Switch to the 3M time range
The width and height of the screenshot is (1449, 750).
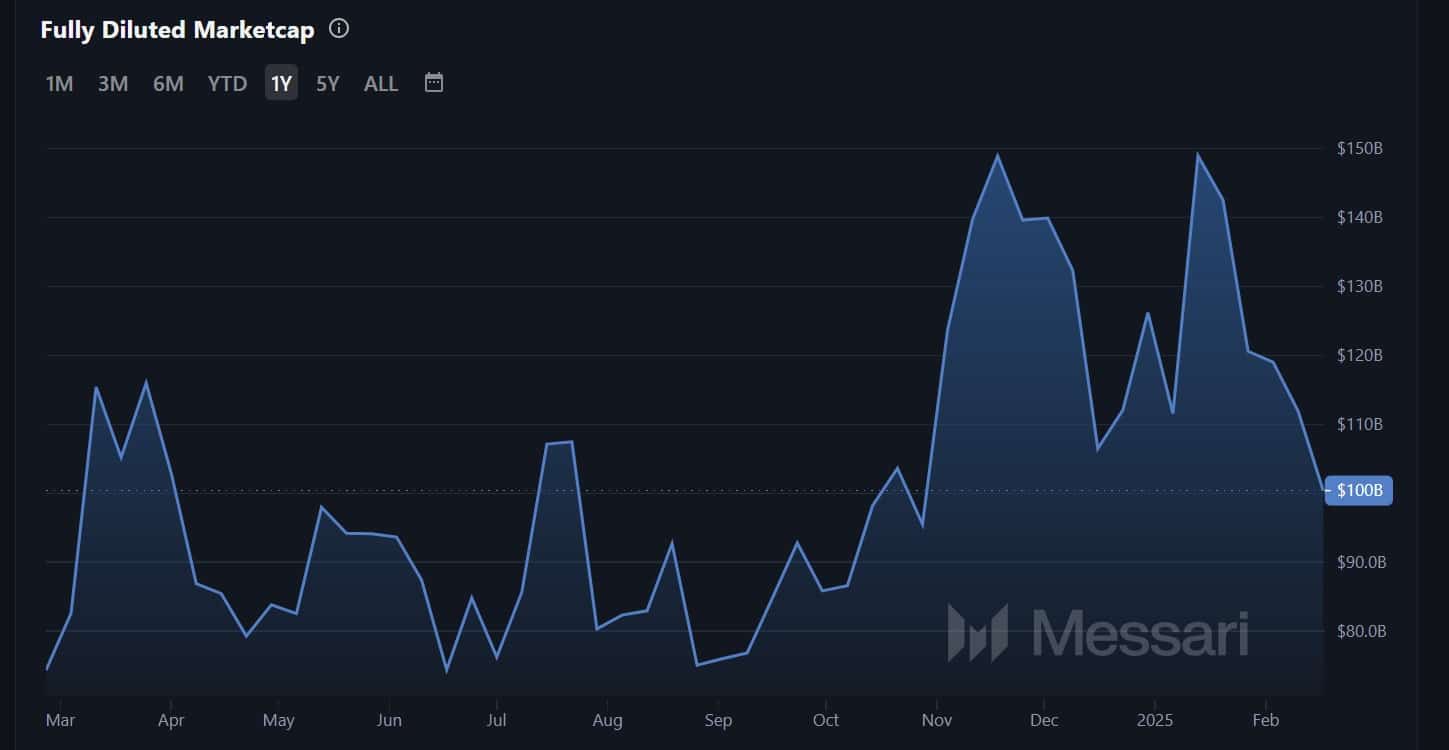113,84
